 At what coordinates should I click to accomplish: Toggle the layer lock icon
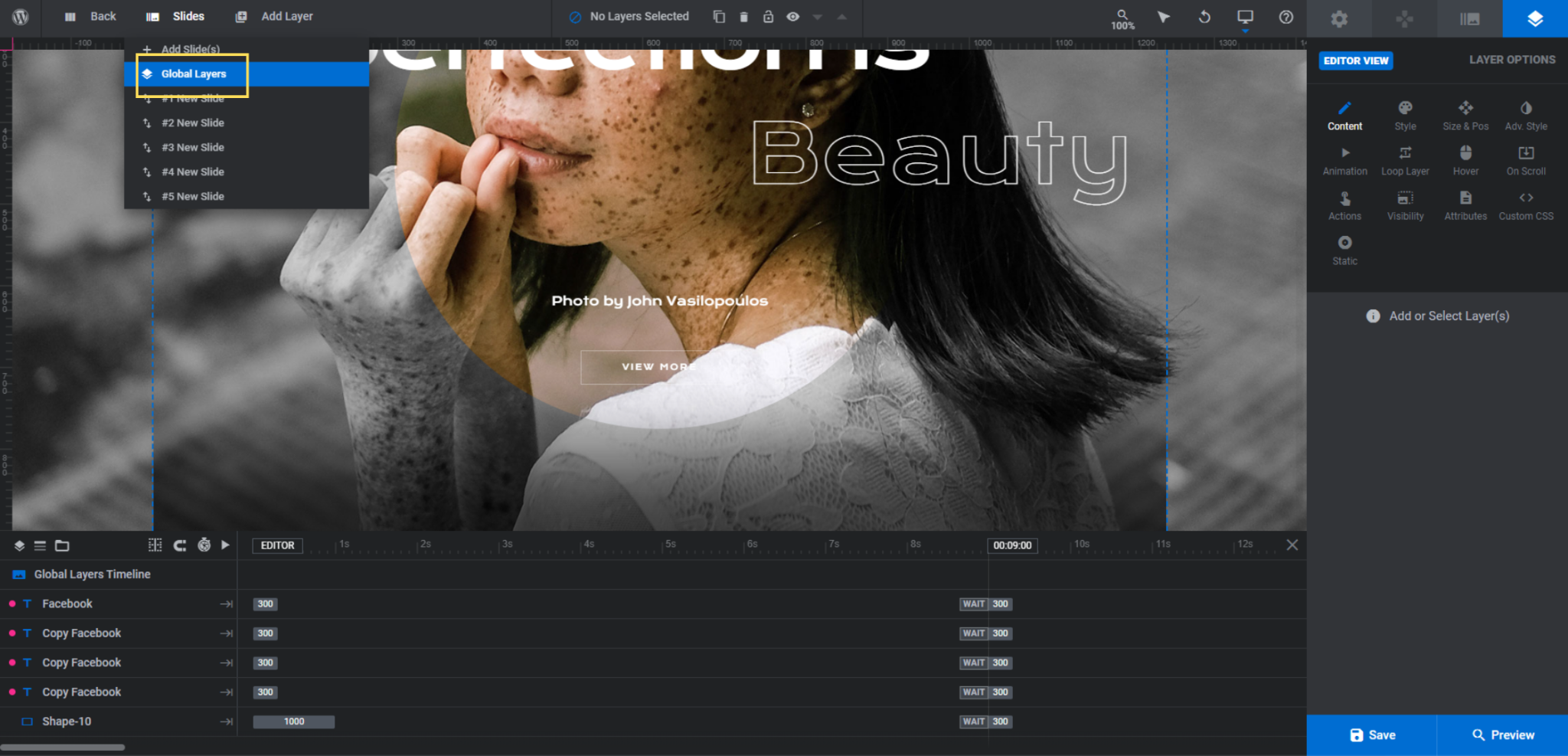coord(768,16)
